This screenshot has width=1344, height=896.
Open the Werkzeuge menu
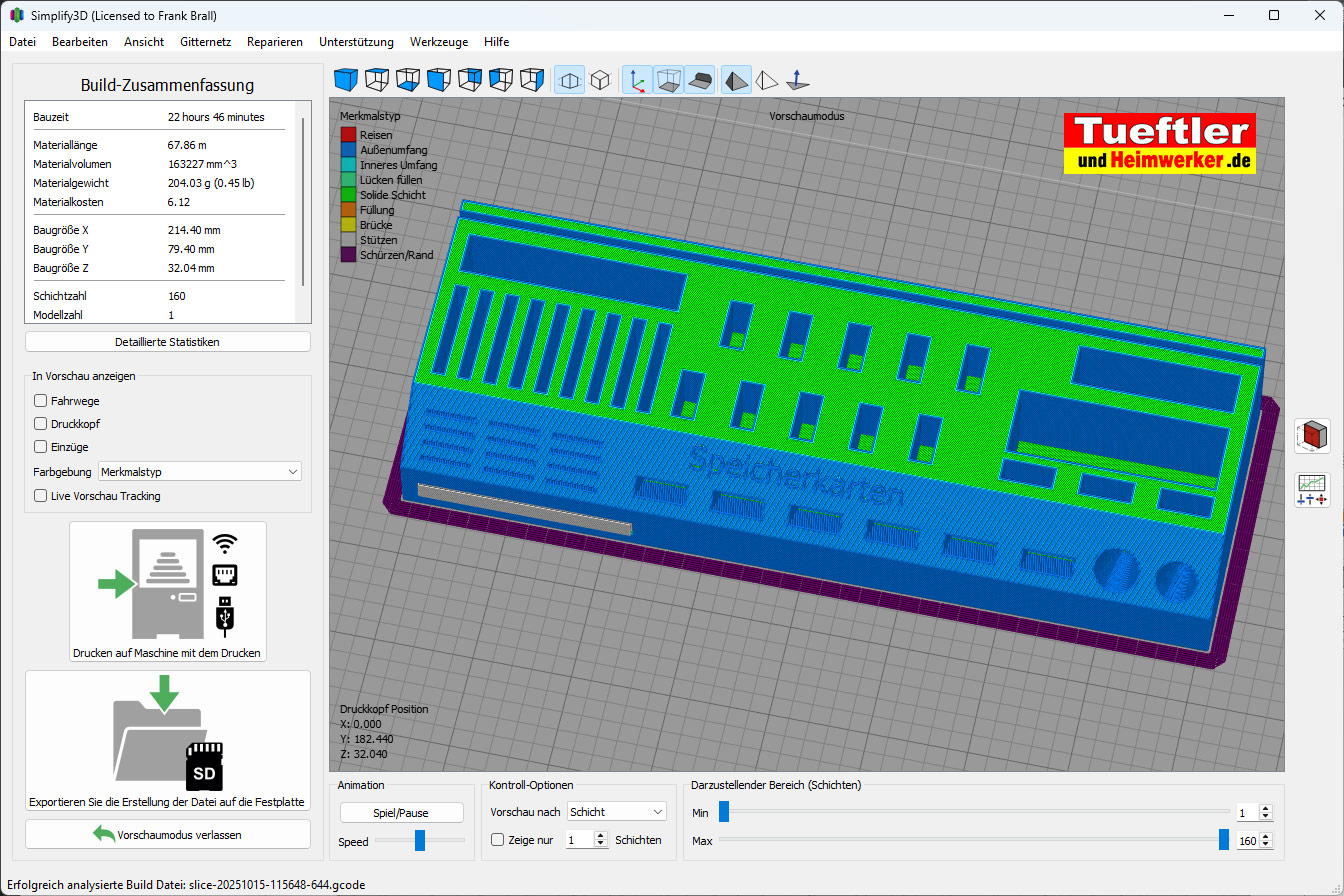[439, 42]
